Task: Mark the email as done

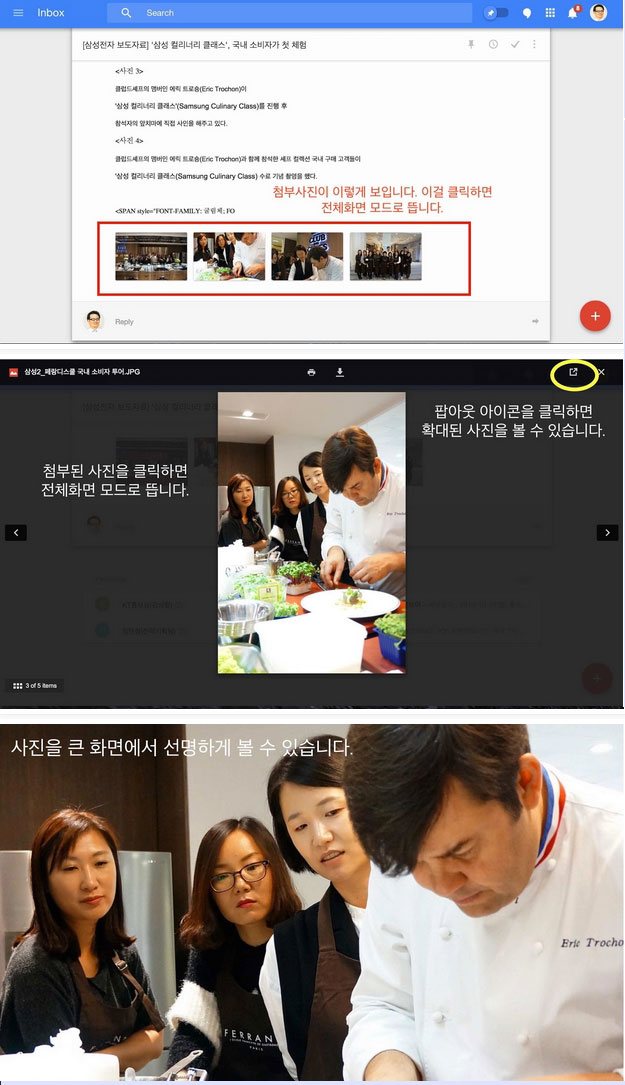Action: (515, 45)
